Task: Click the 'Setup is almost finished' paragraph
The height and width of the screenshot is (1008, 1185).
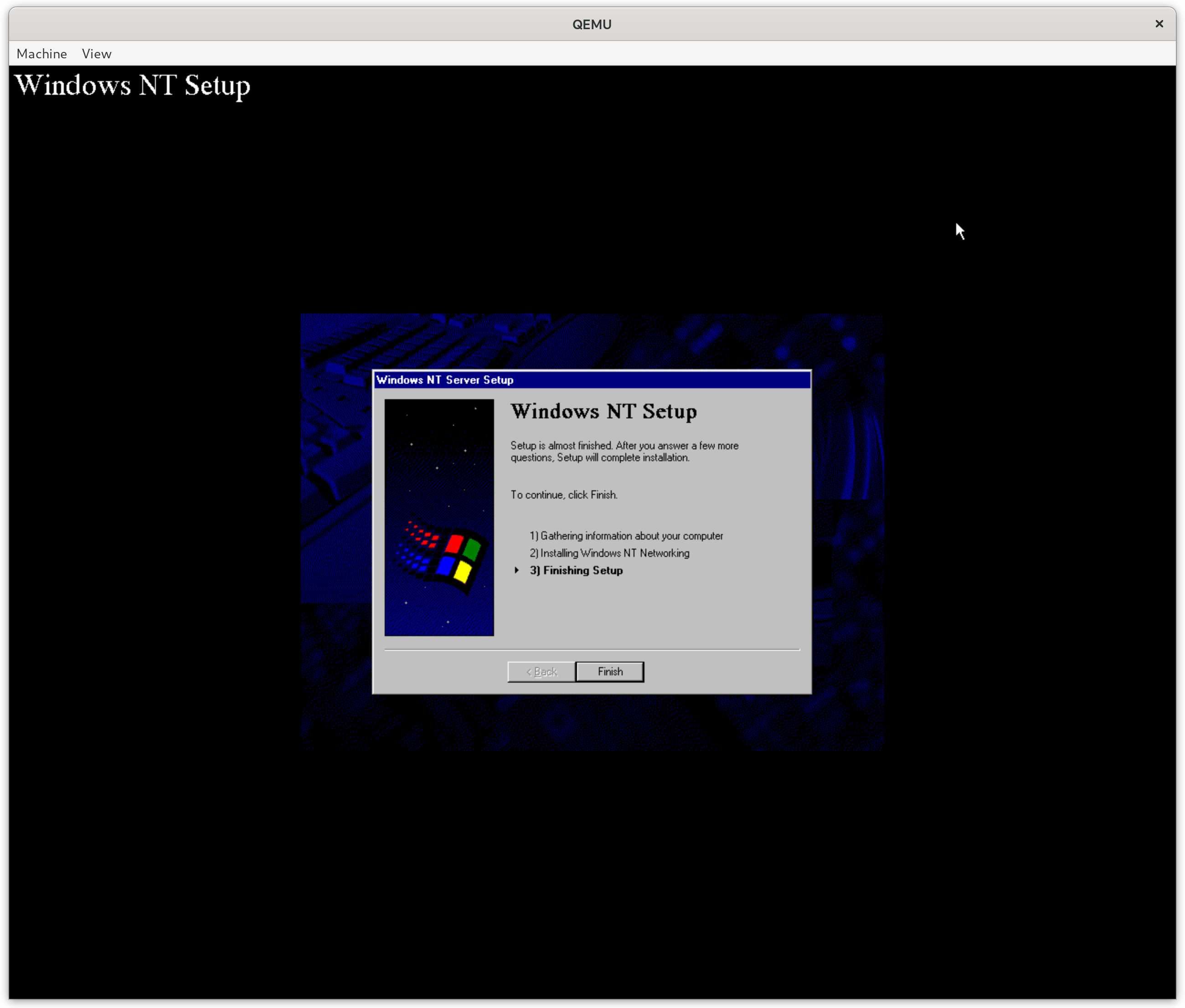Action: tap(624, 452)
